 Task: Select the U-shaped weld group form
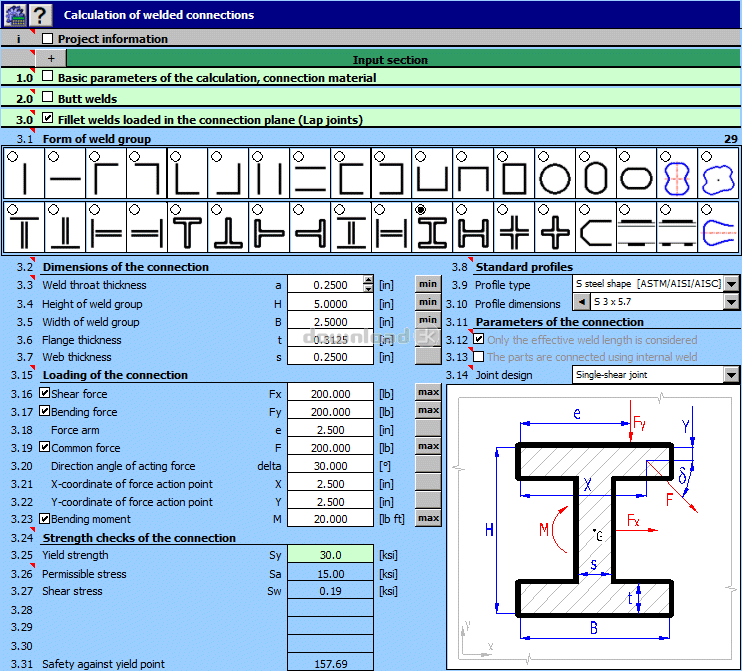tap(432, 178)
